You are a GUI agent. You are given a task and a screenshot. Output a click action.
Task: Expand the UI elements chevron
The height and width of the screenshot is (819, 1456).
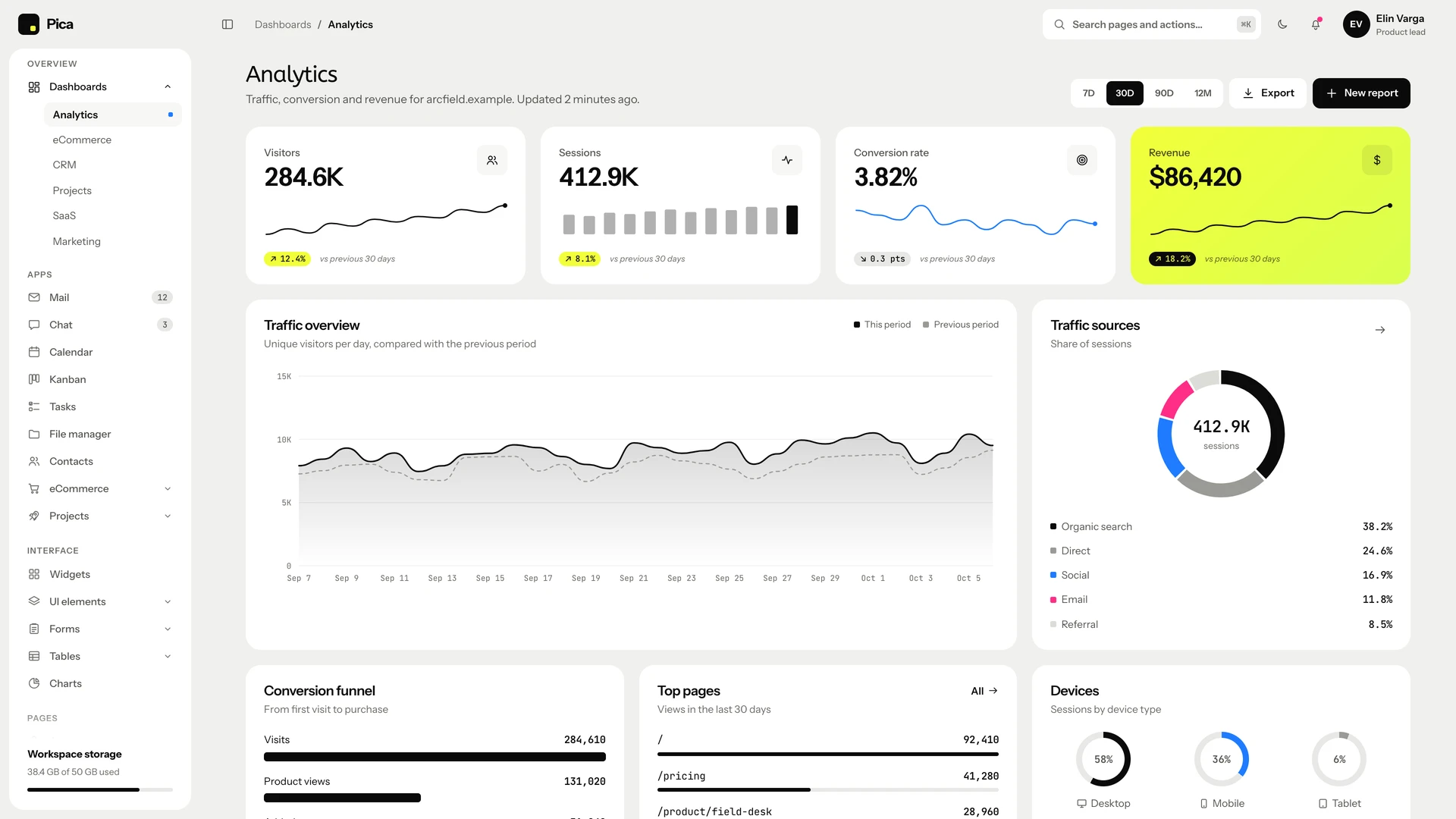pos(168,601)
